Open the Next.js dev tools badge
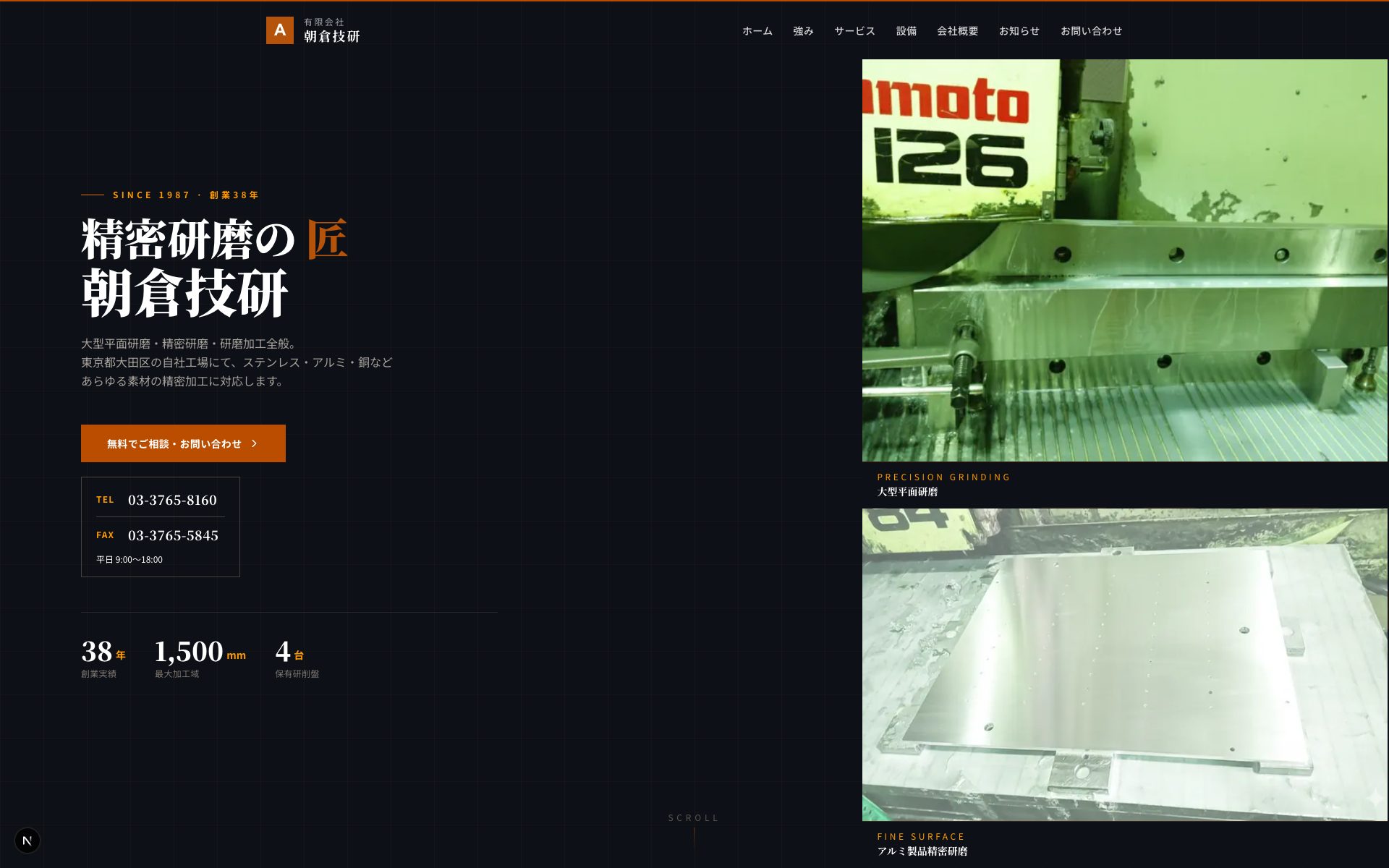 pos(27,841)
